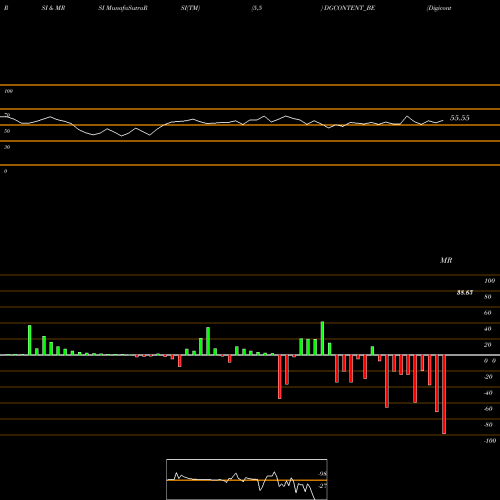The image size is (500, 500).
Task: Click the tallest green bar in the MR chart
Action: [x=322, y=338]
